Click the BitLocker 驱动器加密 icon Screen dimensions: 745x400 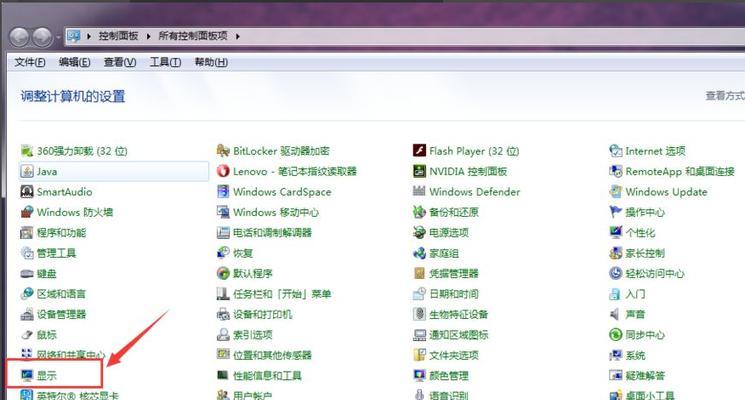[x=223, y=151]
